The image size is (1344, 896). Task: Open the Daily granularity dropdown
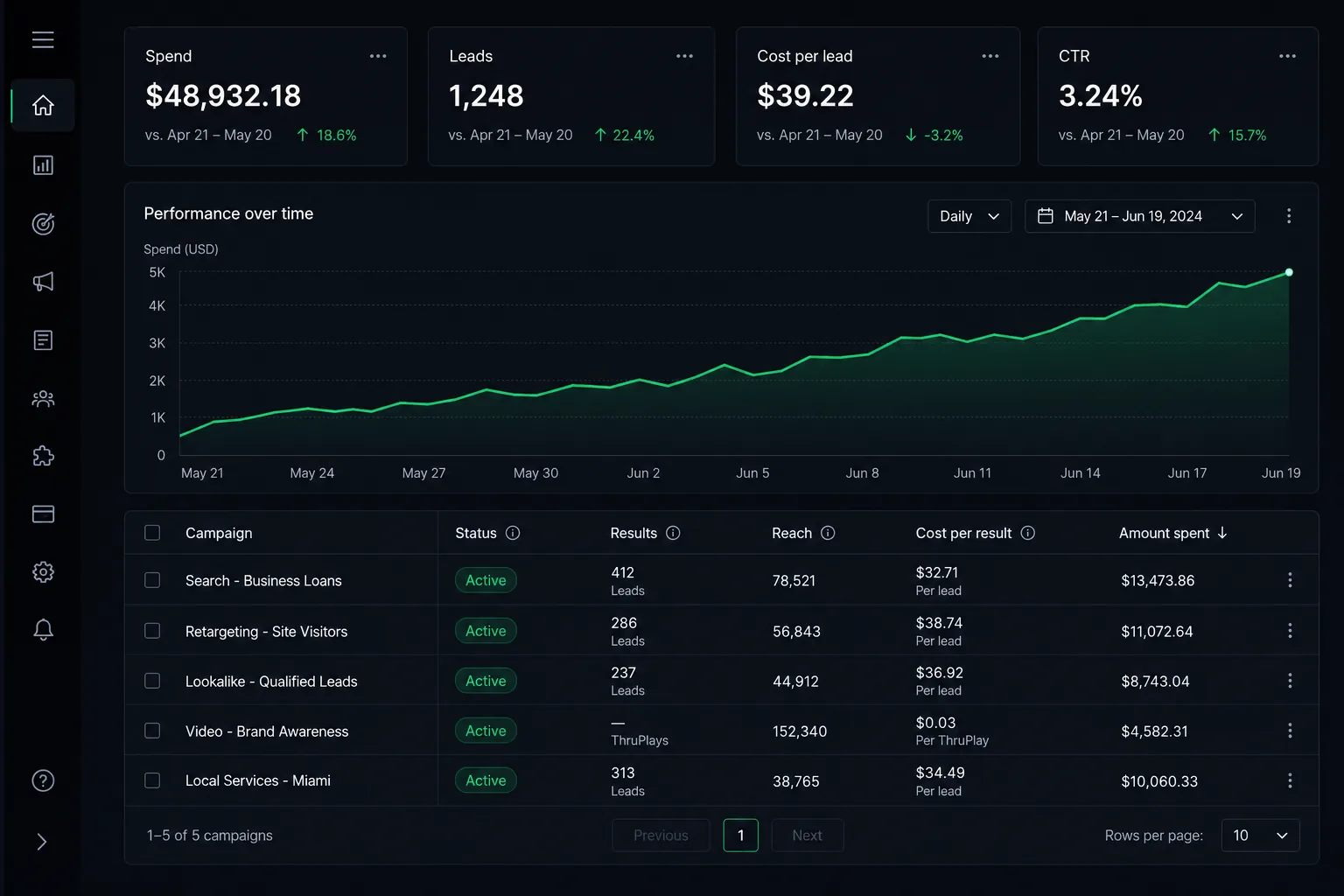[969, 216]
